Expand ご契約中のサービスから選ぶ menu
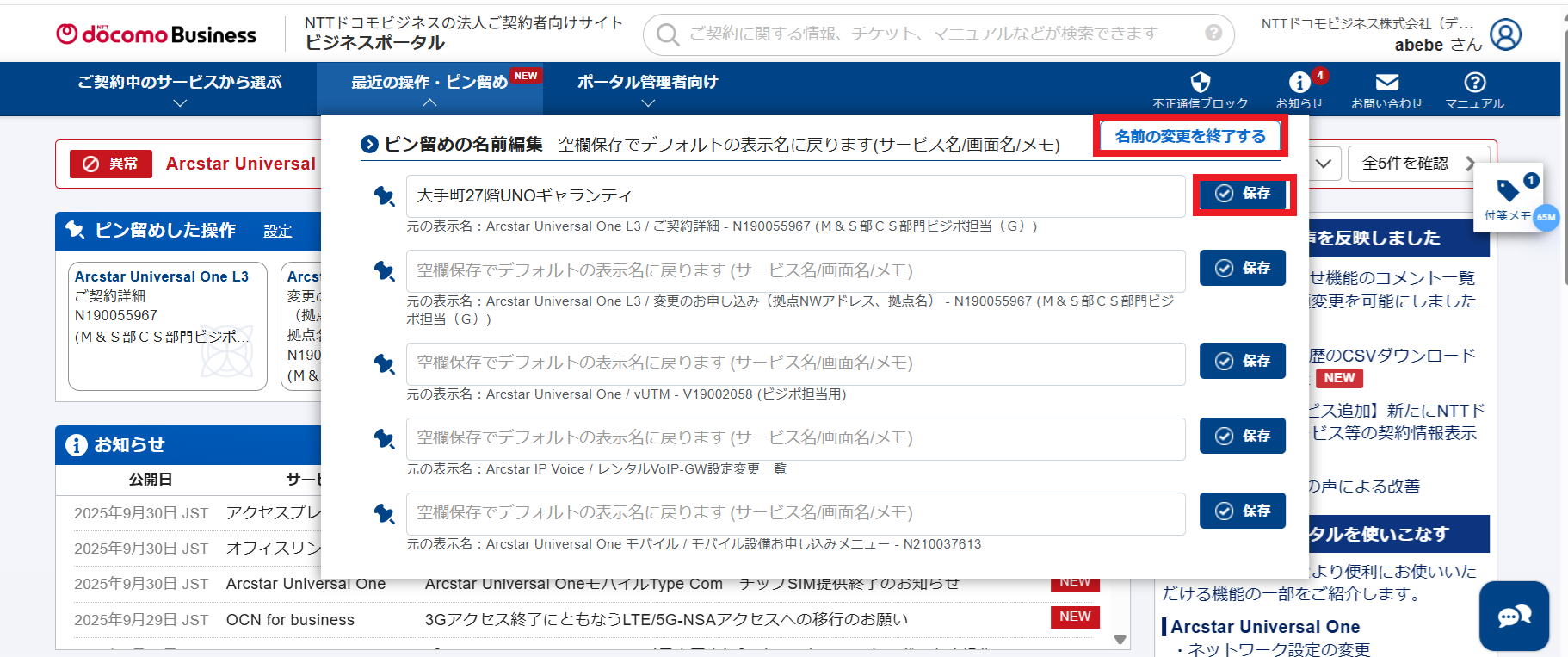The image size is (1568, 657). pyautogui.click(x=180, y=90)
